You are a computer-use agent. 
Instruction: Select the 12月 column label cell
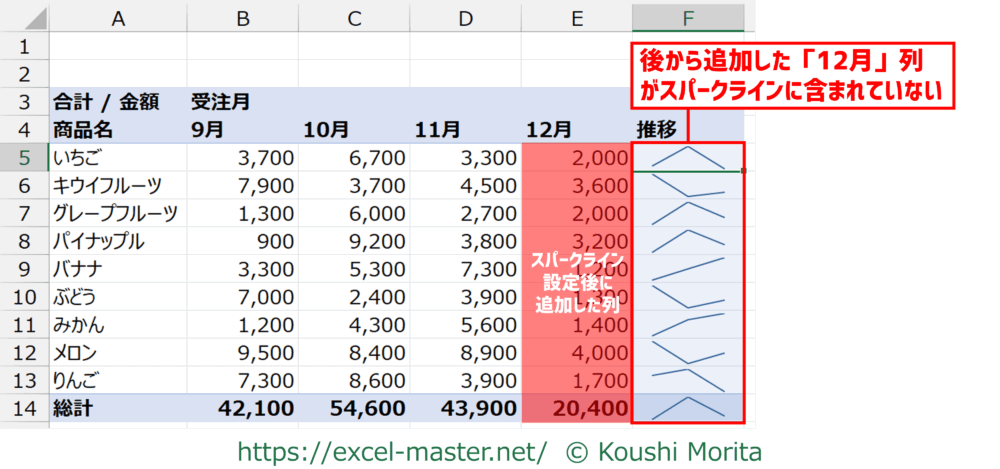point(576,129)
